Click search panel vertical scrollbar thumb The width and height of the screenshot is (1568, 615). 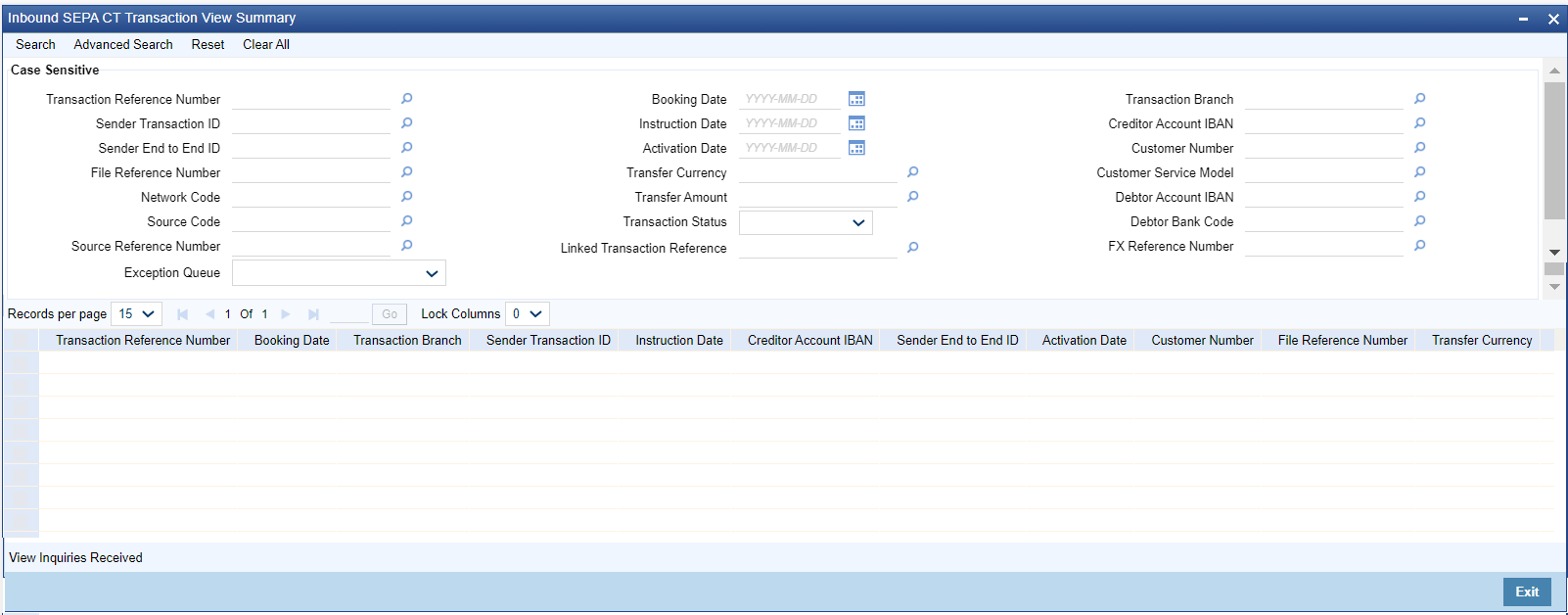click(1554, 151)
